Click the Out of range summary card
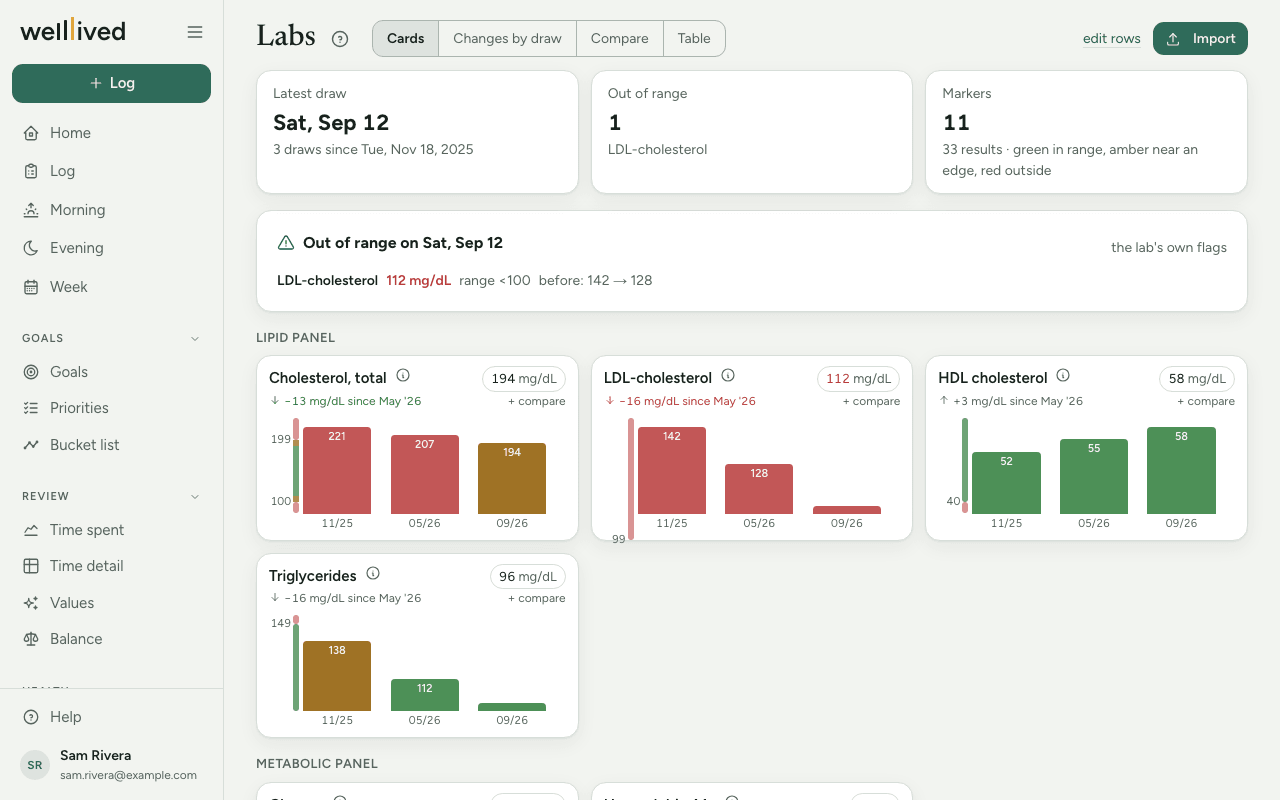1280x800 pixels. point(752,132)
